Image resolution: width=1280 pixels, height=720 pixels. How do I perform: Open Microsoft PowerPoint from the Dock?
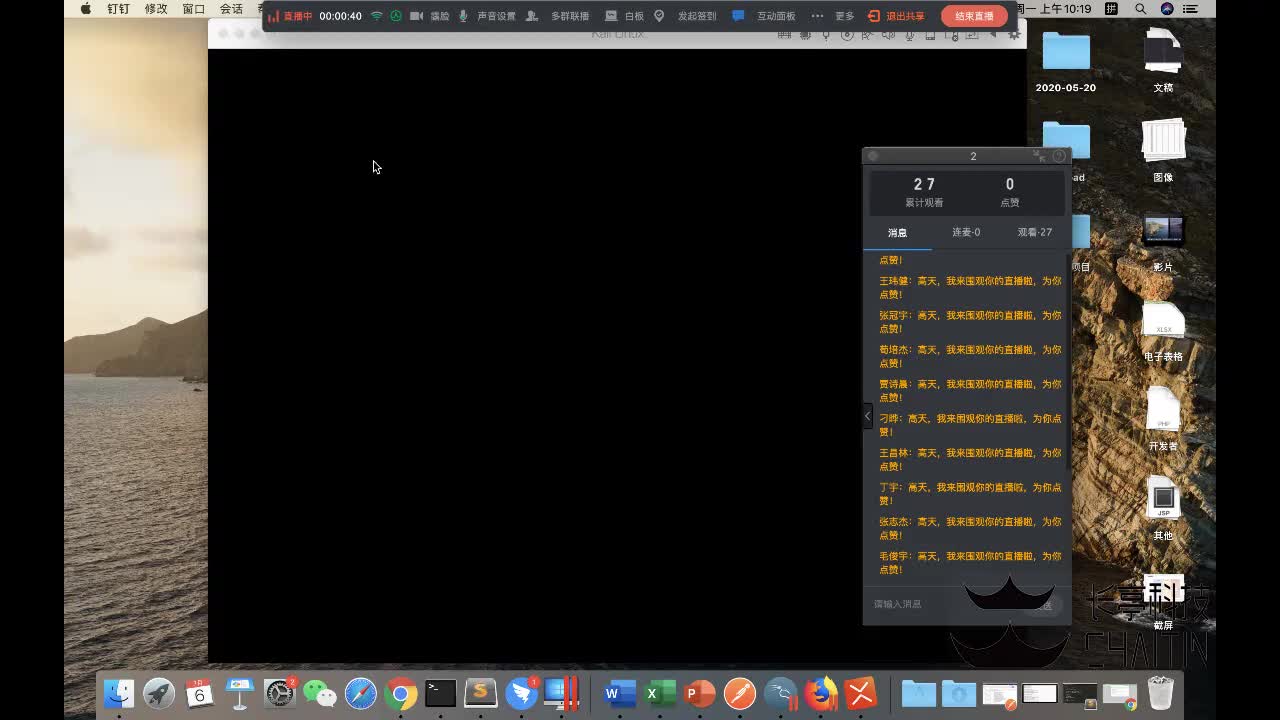click(x=700, y=693)
